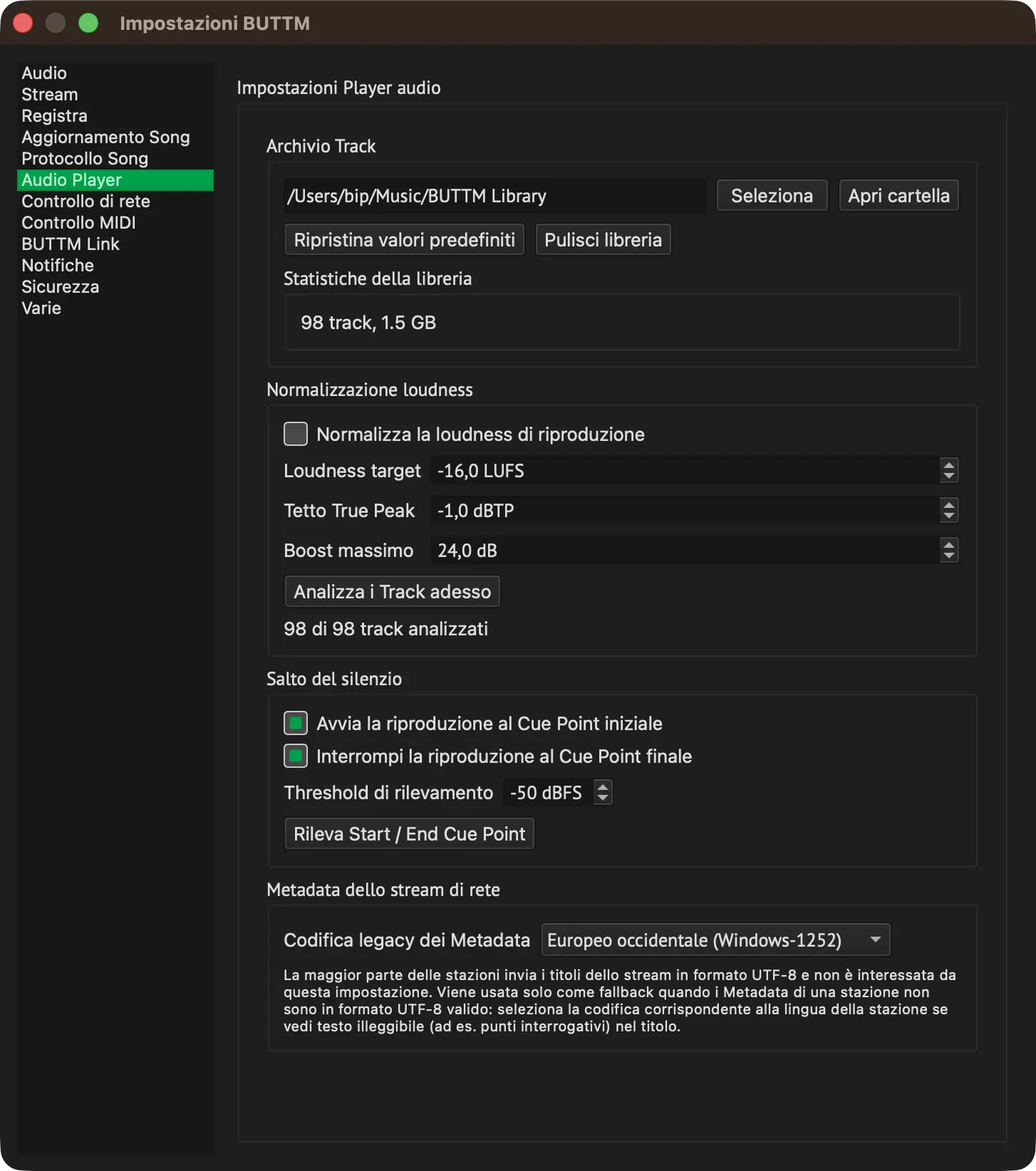This screenshot has height=1171, width=1036.
Task: Open the BUTTM Link section
Action: tap(115, 244)
